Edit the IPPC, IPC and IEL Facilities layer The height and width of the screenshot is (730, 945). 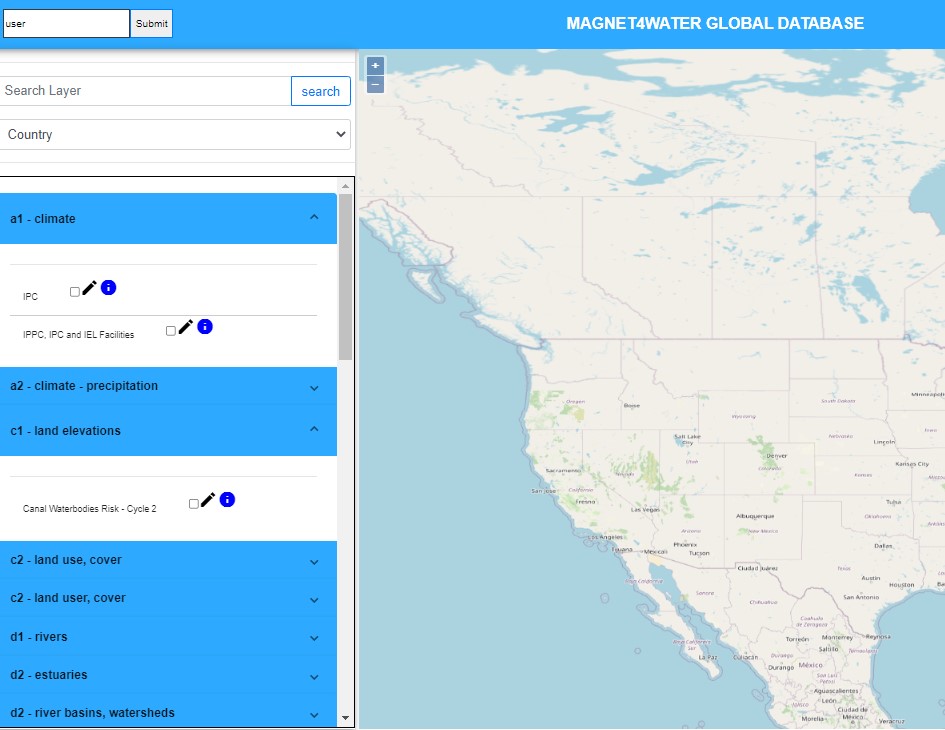186,327
